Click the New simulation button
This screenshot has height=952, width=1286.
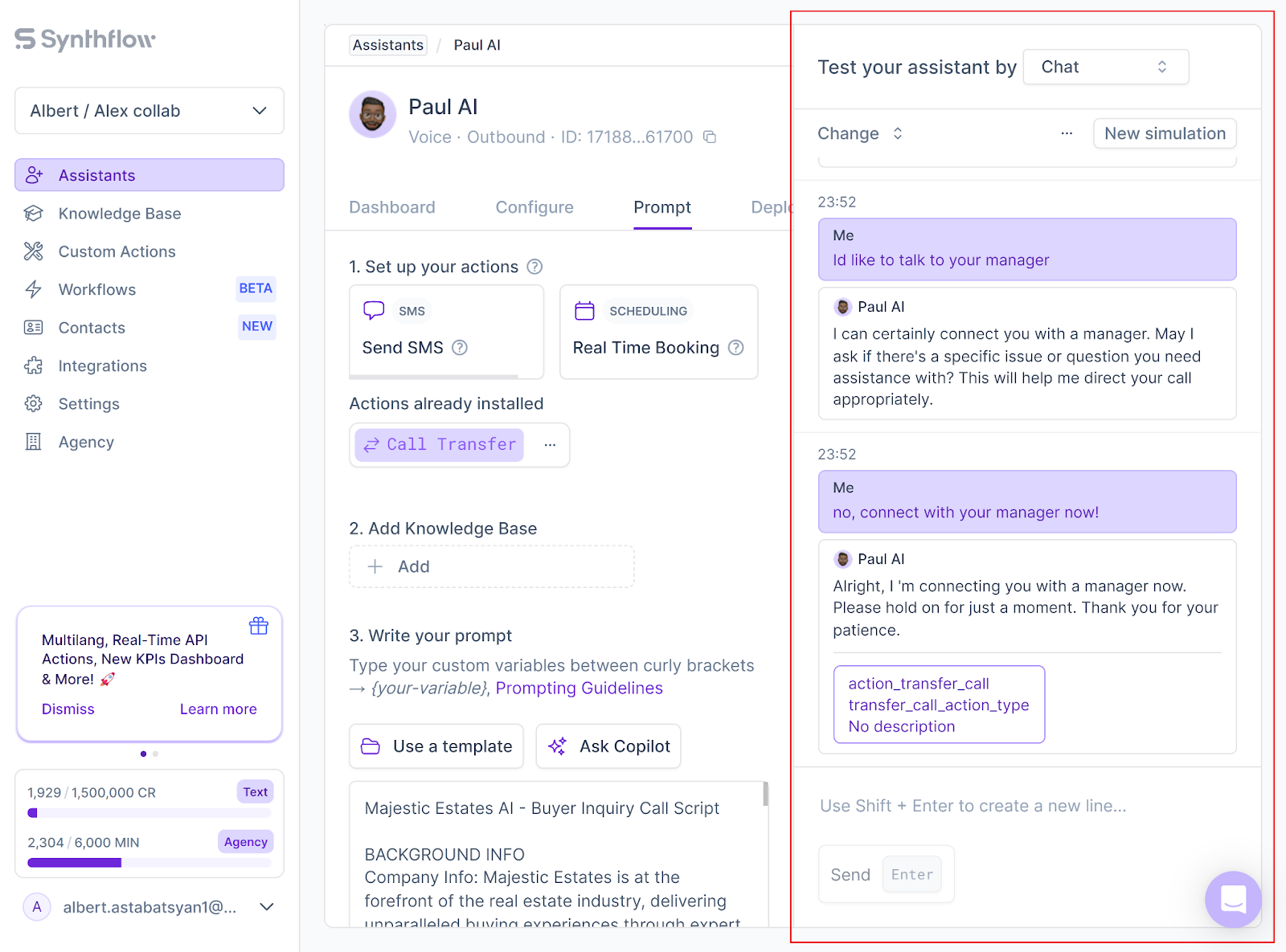tap(1165, 133)
